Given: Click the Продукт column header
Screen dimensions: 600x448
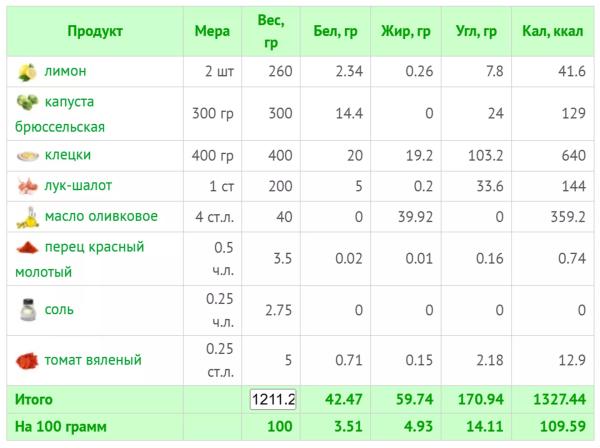Looking at the screenshot, I should (x=95, y=31).
